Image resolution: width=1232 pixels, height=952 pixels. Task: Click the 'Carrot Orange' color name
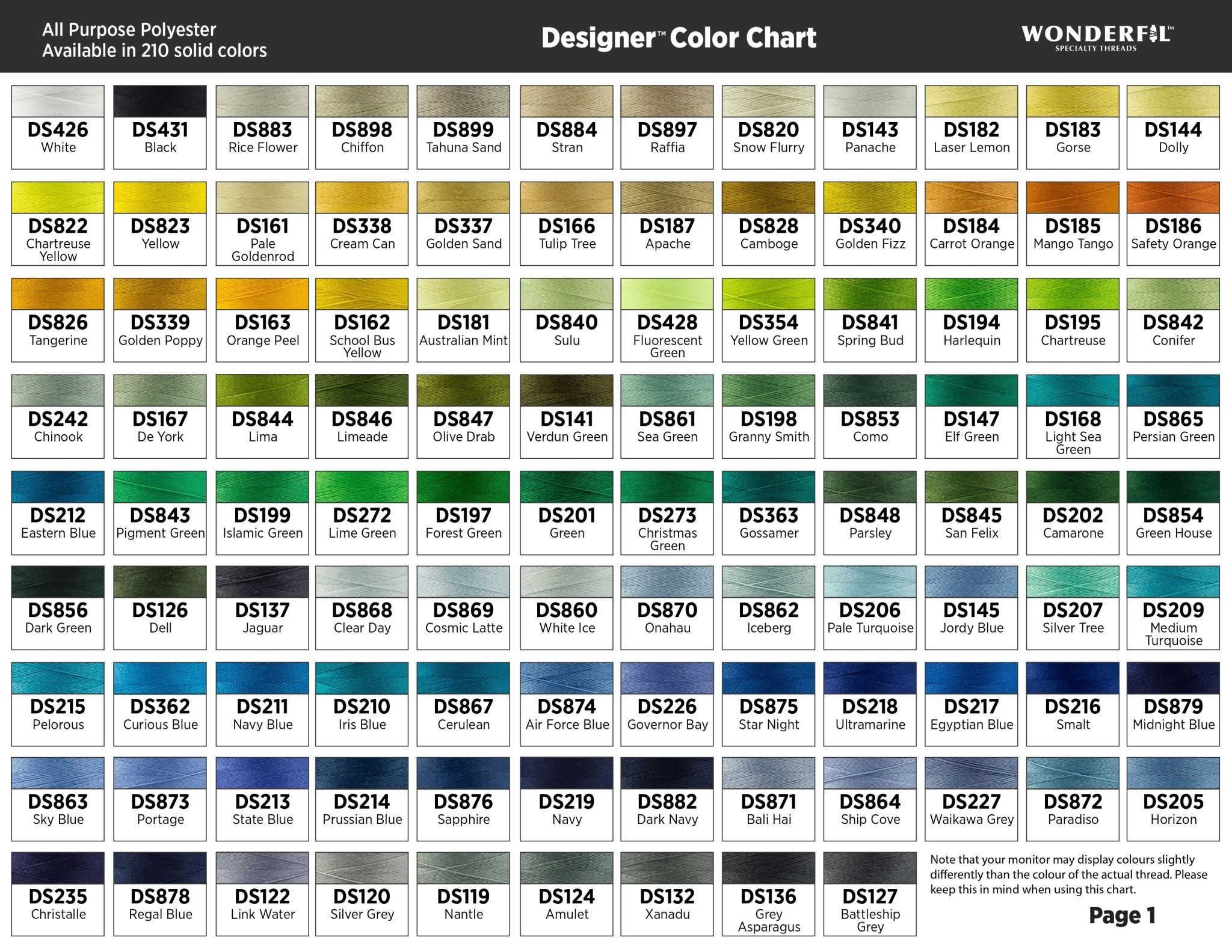tap(972, 244)
